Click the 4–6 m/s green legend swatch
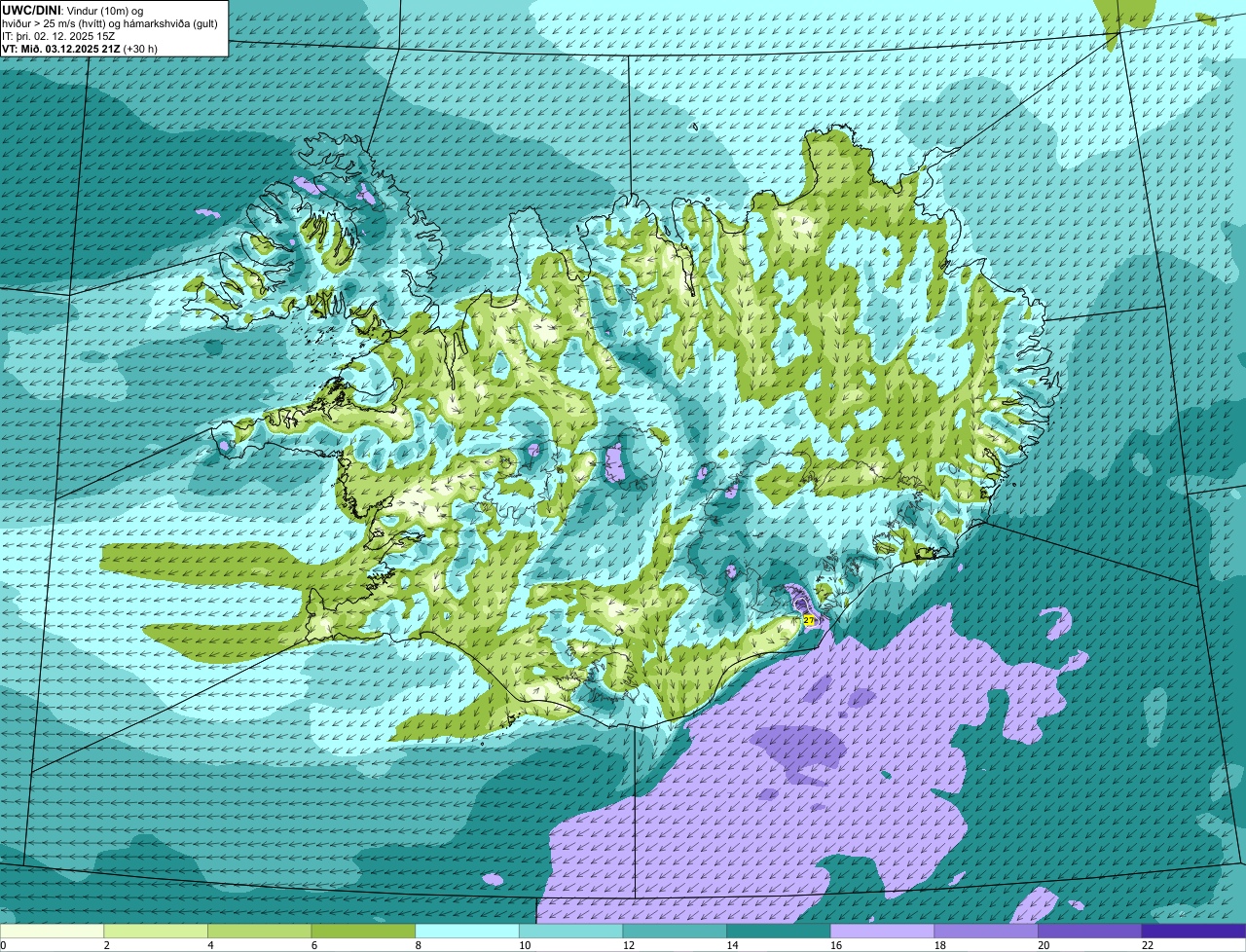Viewport: 1246px width, 952px height. [260, 931]
